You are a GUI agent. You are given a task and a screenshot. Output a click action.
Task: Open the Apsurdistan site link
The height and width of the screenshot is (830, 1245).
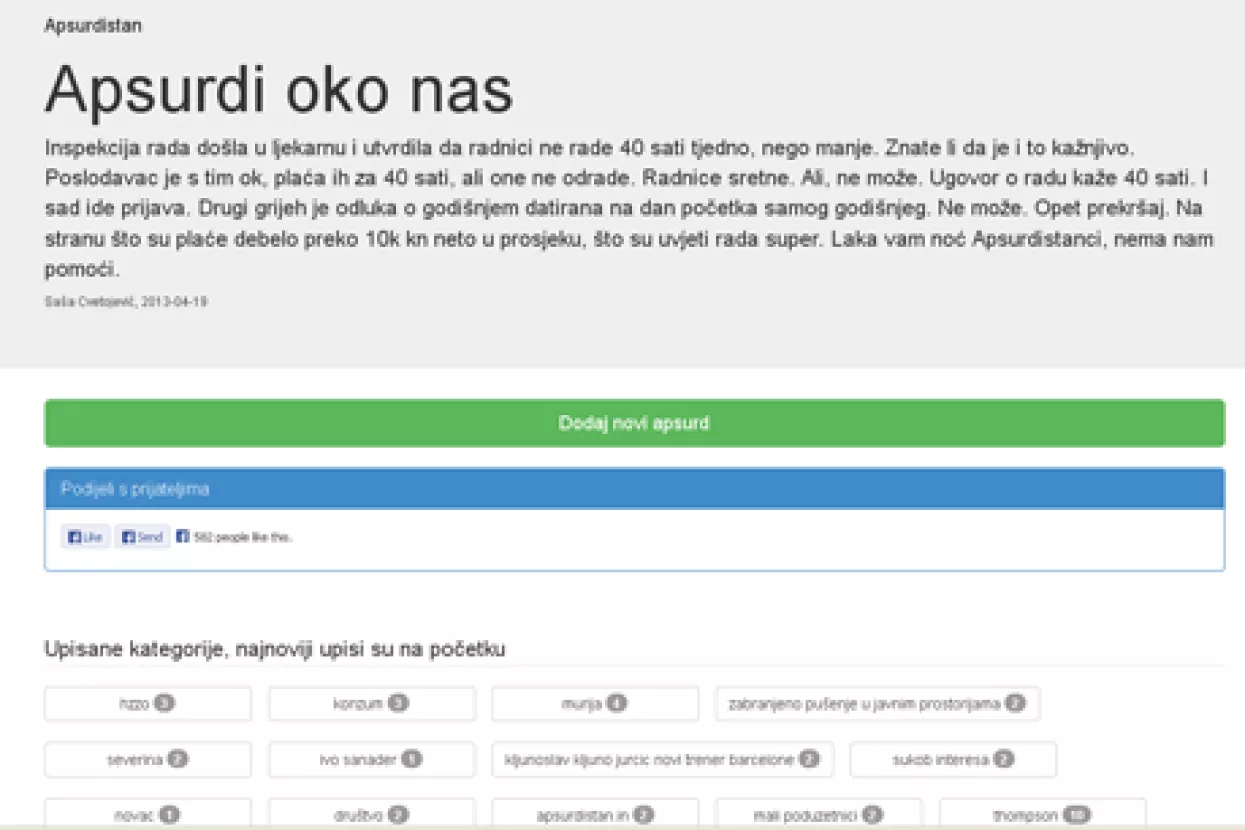click(x=93, y=26)
